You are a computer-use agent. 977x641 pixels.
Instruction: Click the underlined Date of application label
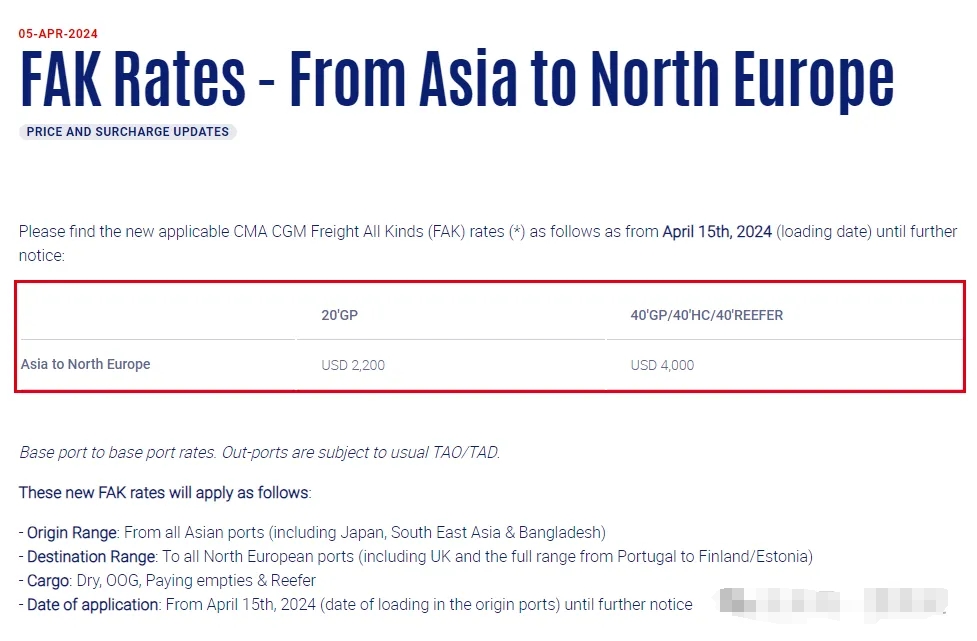pos(93,604)
